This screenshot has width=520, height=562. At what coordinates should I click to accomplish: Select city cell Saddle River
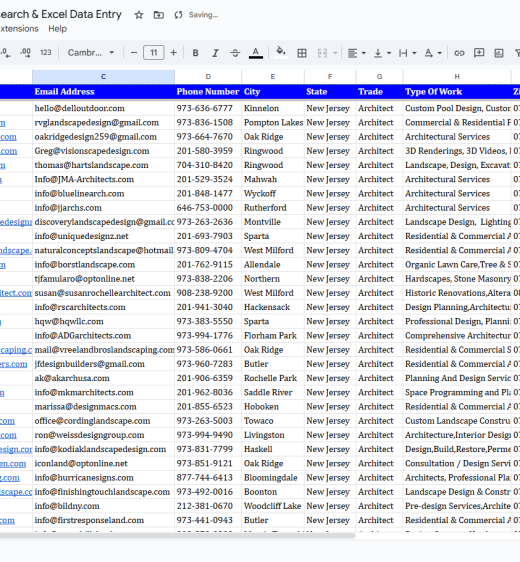(x=273, y=392)
